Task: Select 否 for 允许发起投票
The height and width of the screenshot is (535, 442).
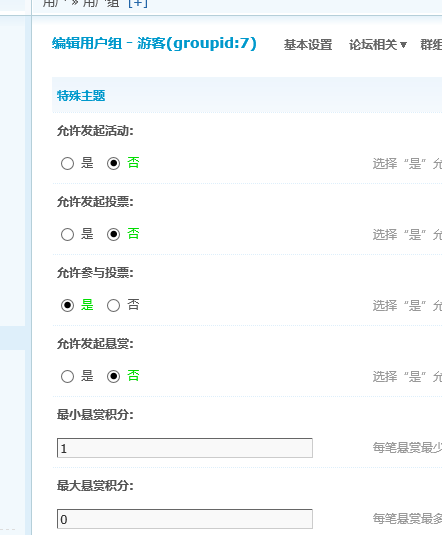Action: click(x=113, y=234)
